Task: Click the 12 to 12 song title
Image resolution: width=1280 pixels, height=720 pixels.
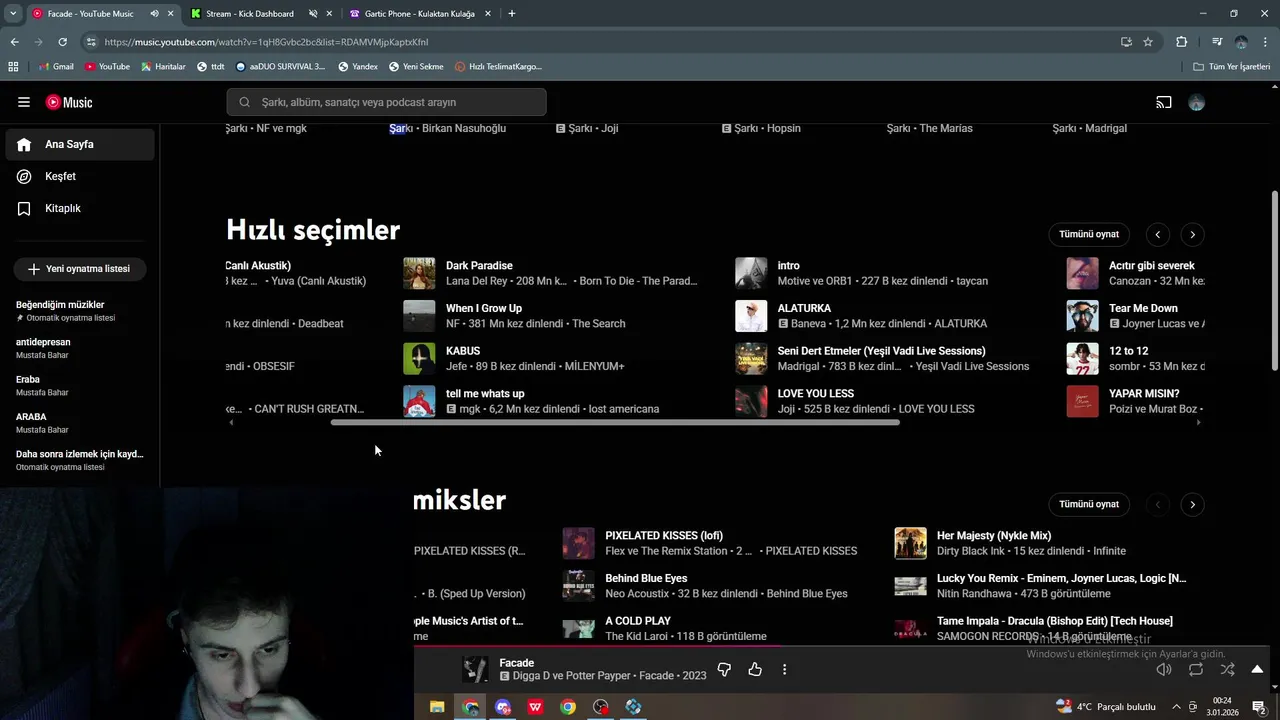Action: point(1128,351)
